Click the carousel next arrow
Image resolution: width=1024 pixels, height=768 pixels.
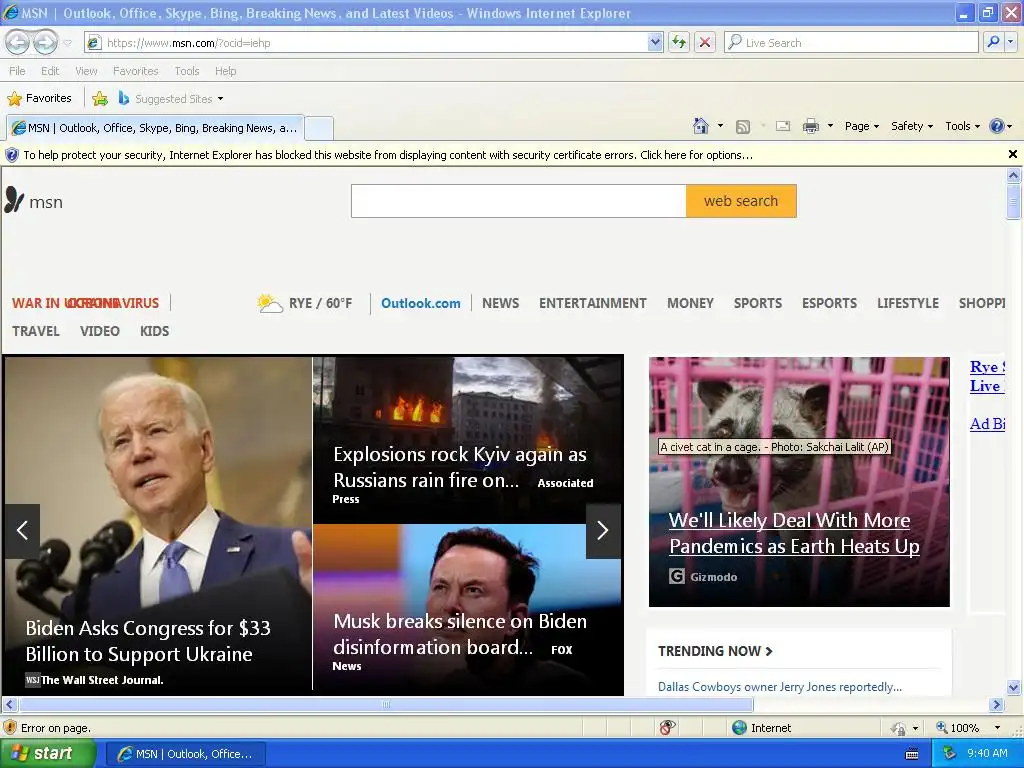(x=603, y=530)
